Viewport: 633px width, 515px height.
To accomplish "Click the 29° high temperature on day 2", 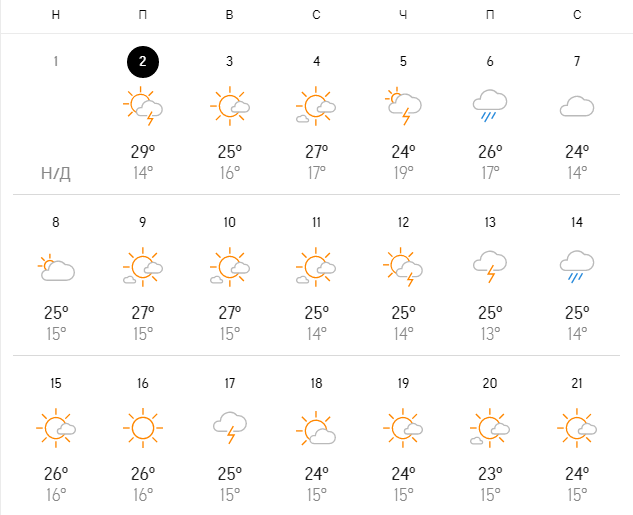I will click(x=143, y=151).
